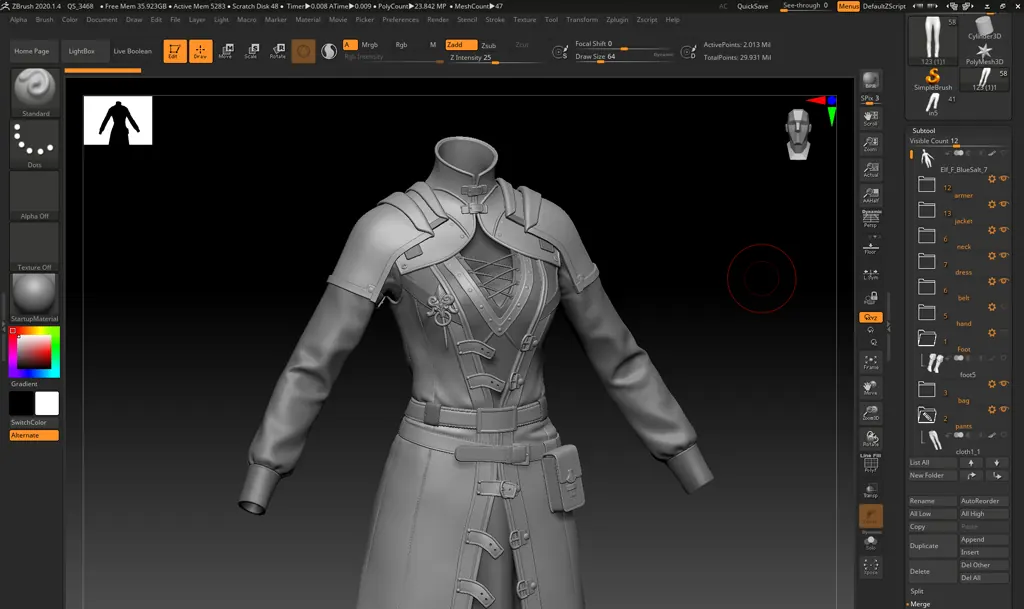Click the Actual size icon
The image size is (1024, 609).
871,170
